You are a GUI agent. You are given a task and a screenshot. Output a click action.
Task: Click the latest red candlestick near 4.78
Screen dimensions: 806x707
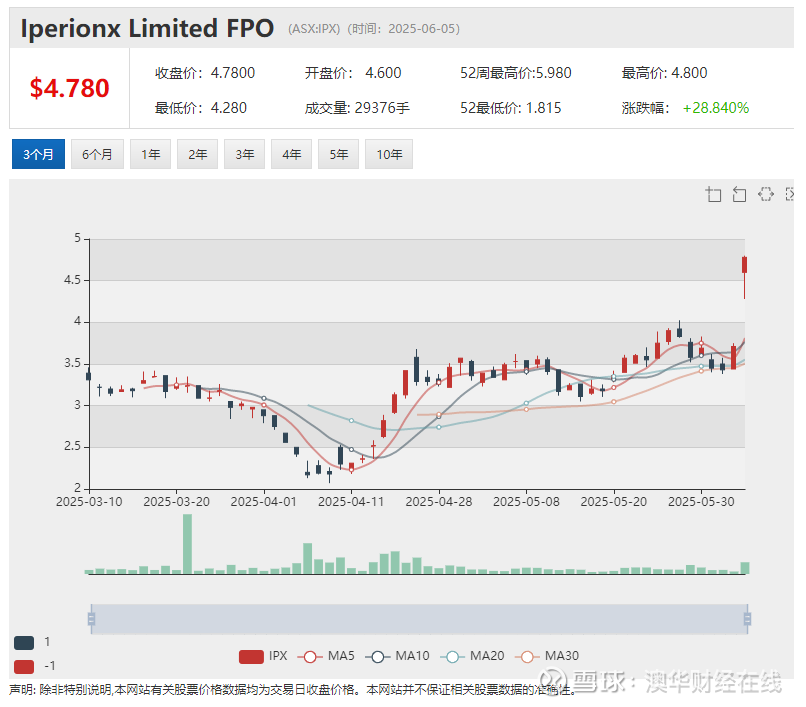pos(744,264)
